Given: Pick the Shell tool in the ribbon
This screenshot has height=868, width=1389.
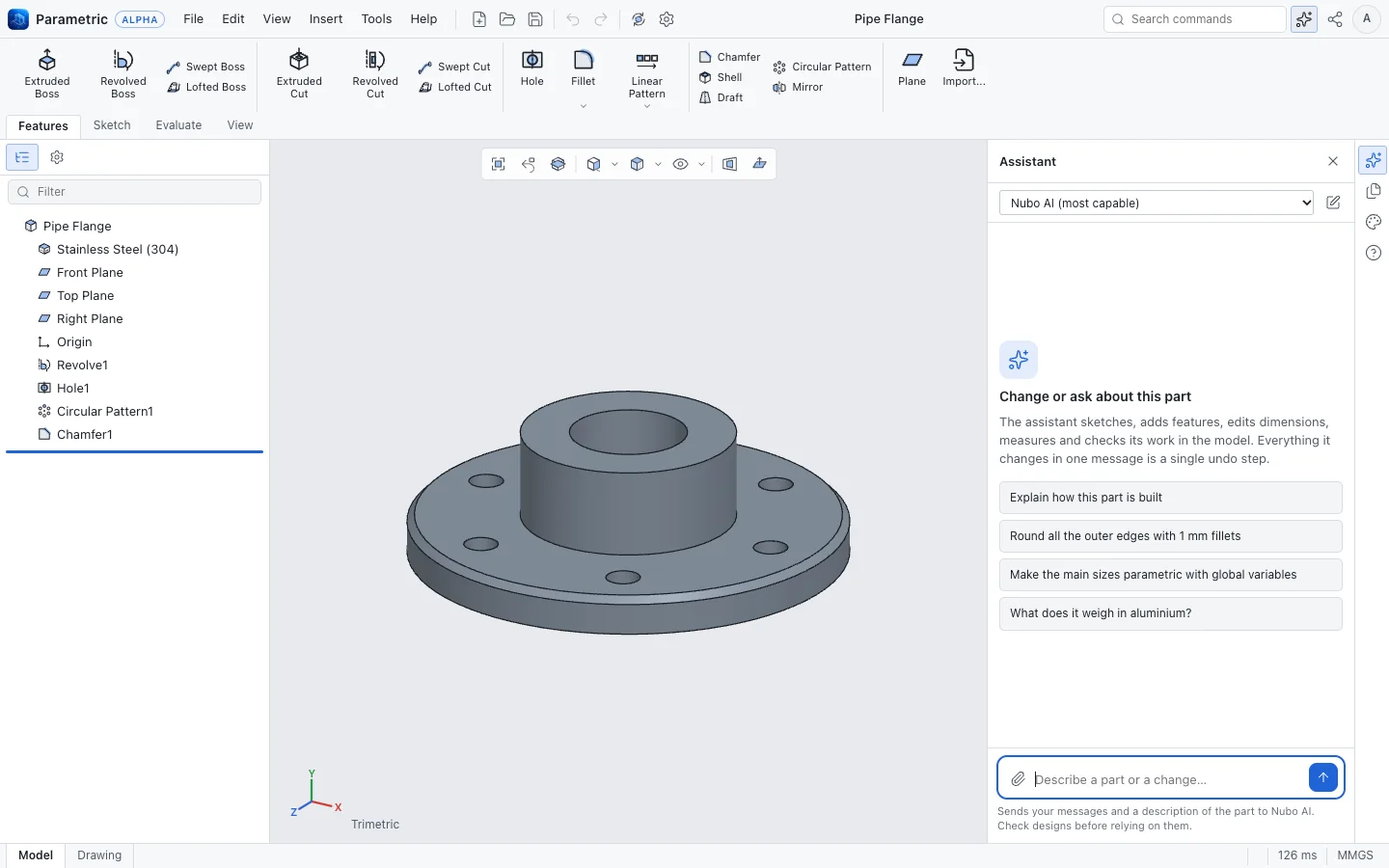Looking at the screenshot, I should 721,77.
